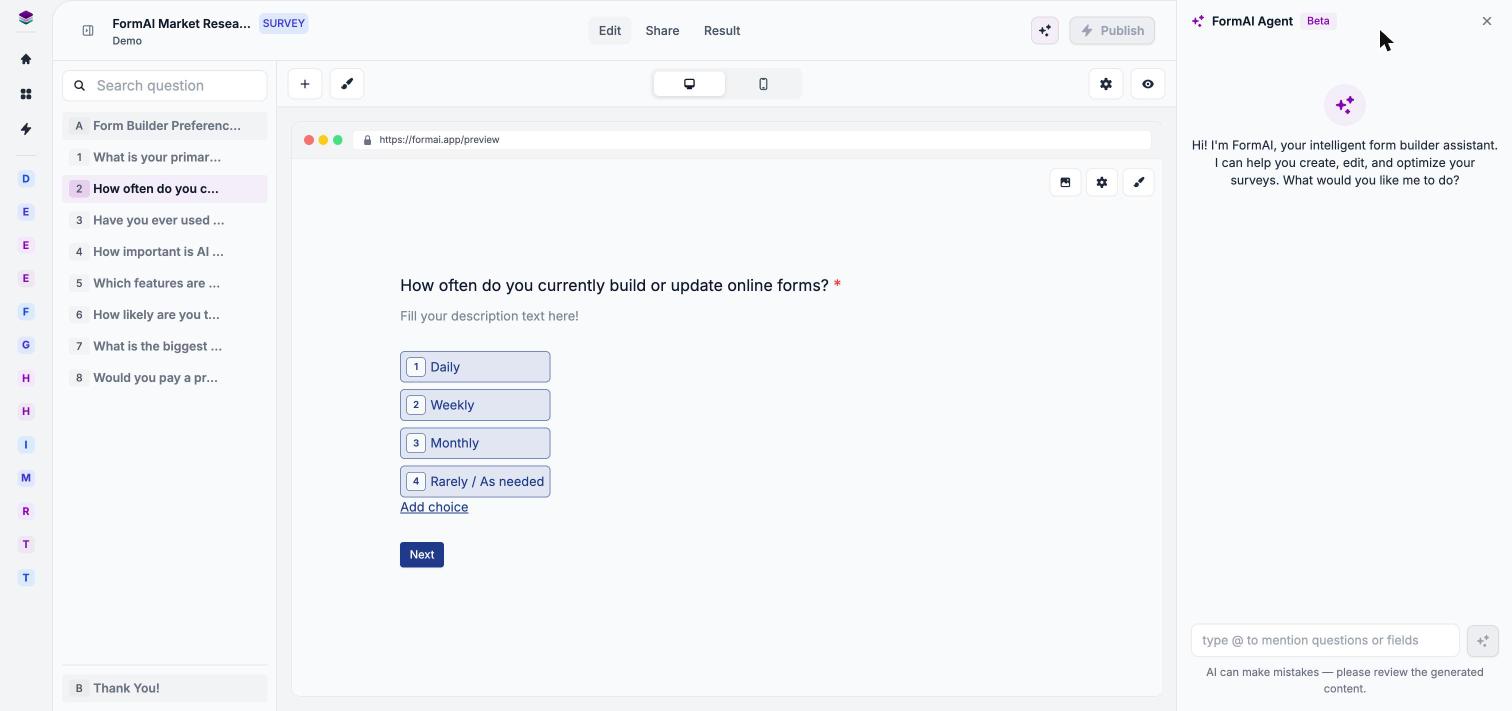Open workspace R in the sidebar

(26, 511)
